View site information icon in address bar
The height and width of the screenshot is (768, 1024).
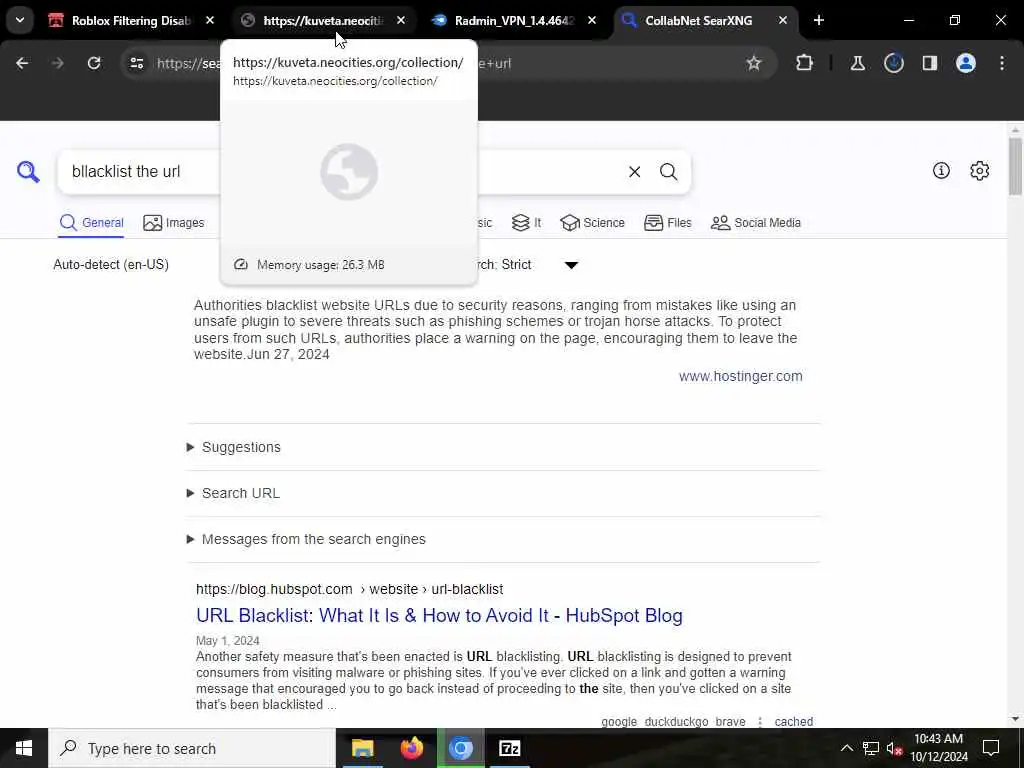136,63
